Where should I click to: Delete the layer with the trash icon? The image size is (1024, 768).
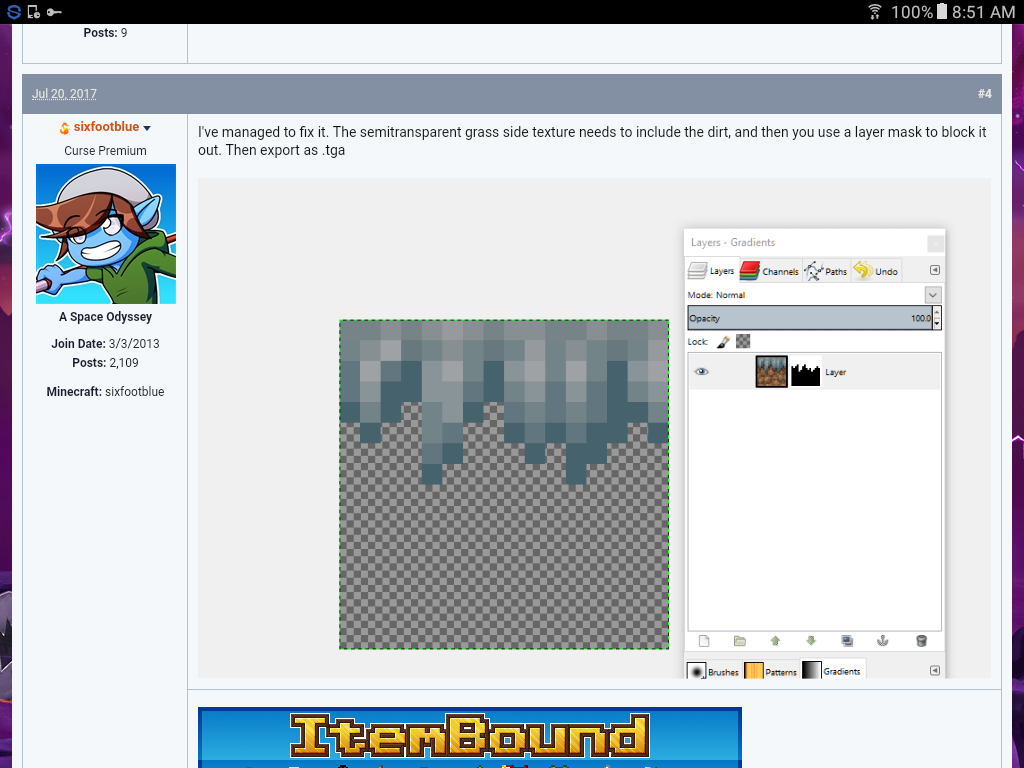point(921,641)
